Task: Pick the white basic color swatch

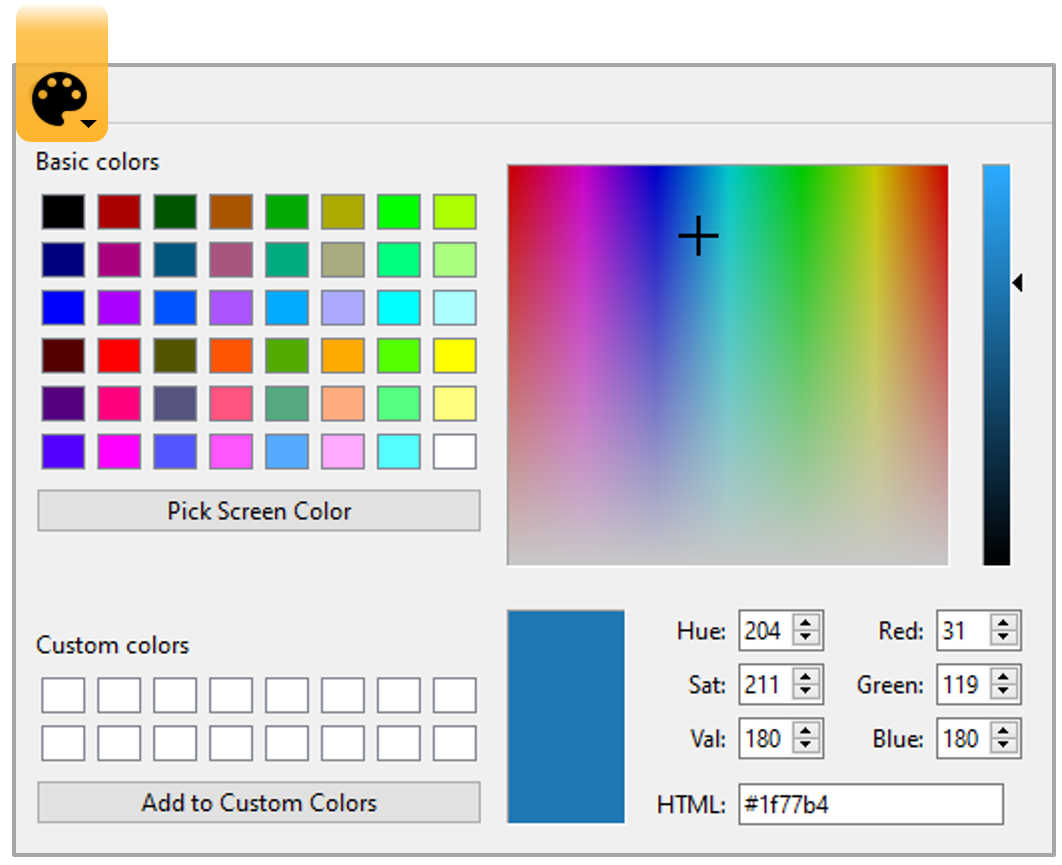Action: pyautogui.click(x=455, y=452)
